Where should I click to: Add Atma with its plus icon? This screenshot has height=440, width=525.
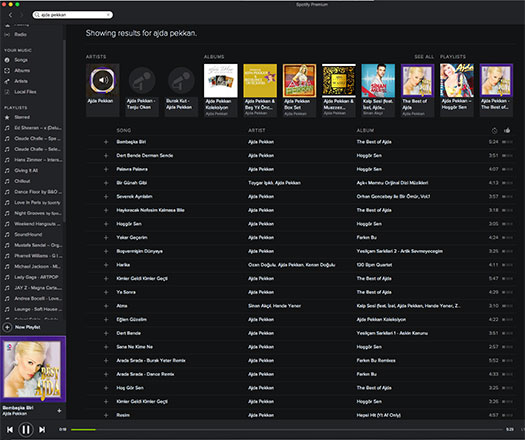pos(106,306)
